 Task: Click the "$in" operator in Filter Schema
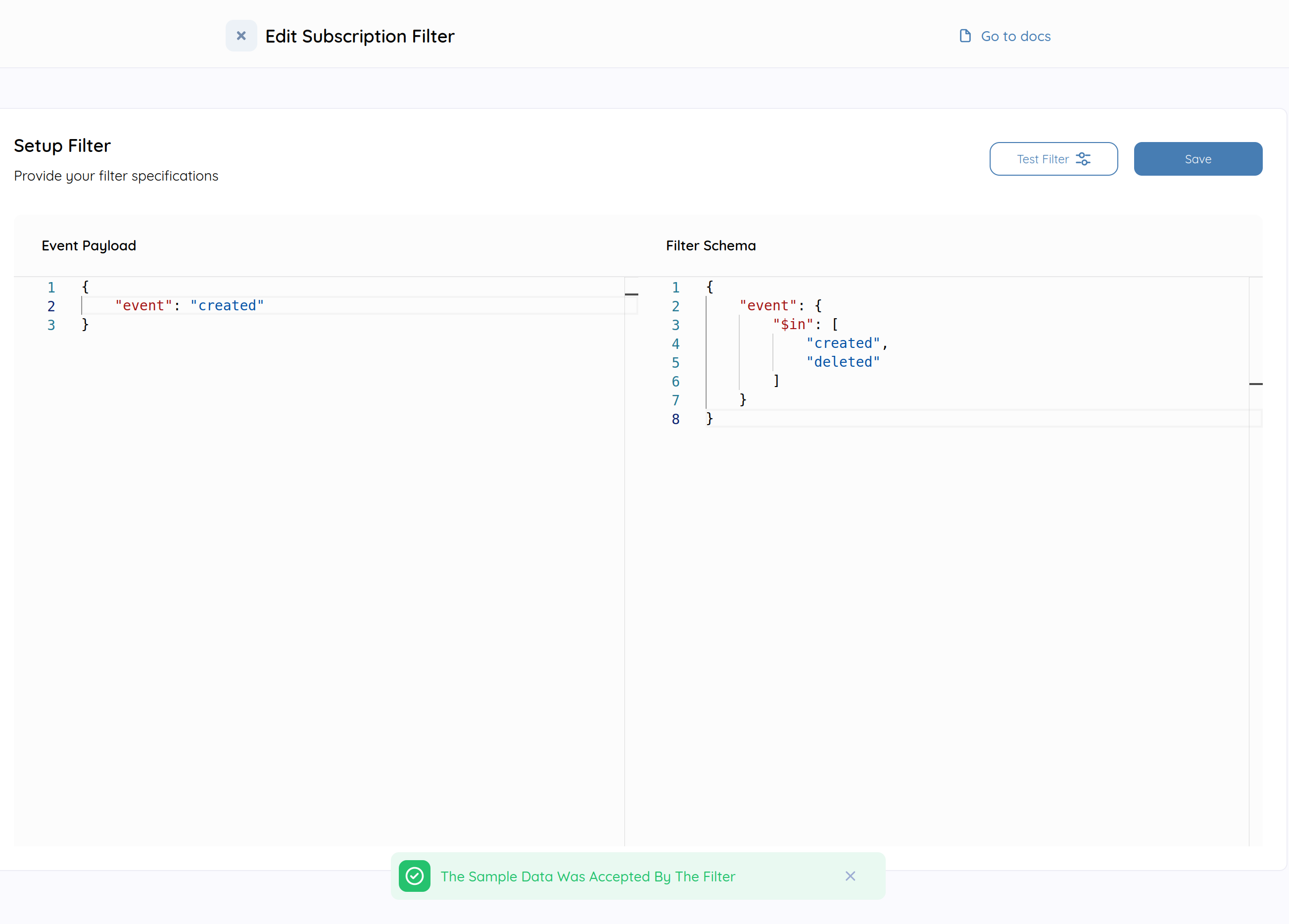tap(793, 324)
